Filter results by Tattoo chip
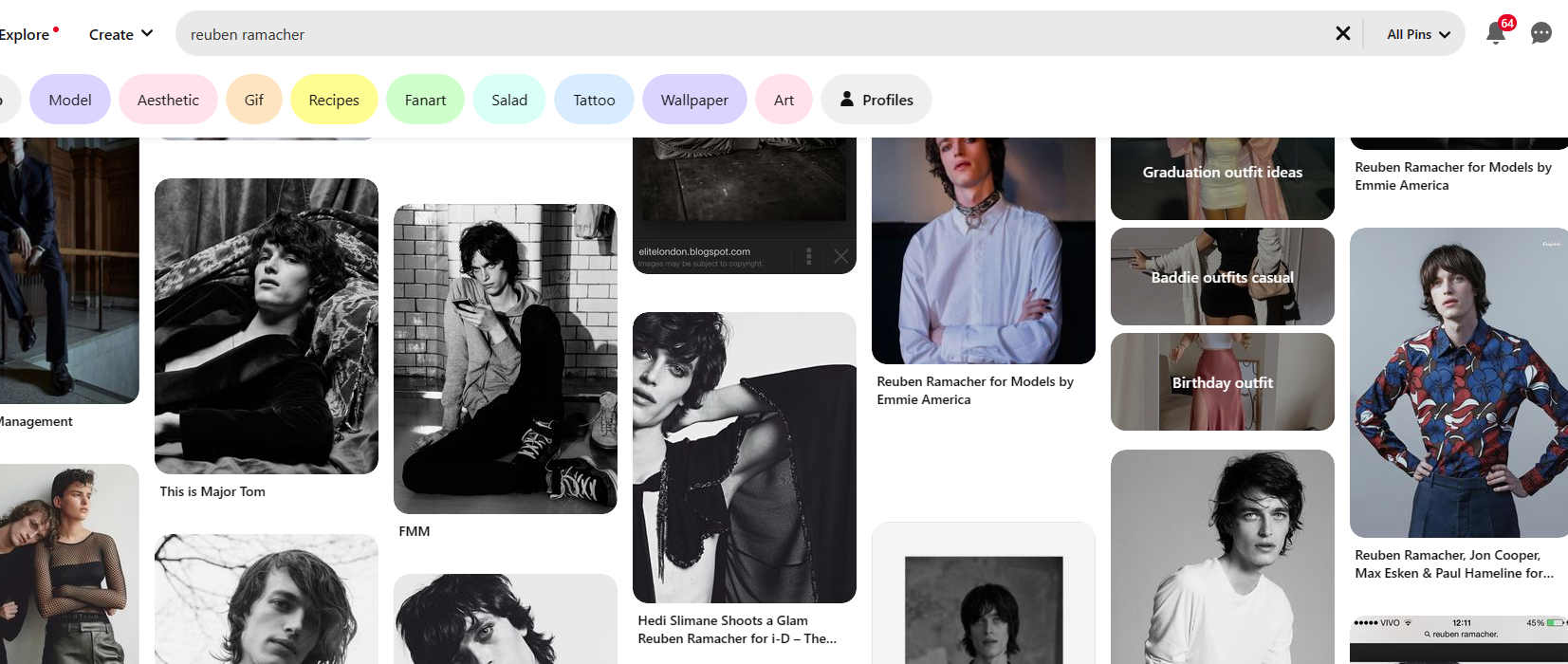Screen dimensions: 1568x664 point(594,100)
